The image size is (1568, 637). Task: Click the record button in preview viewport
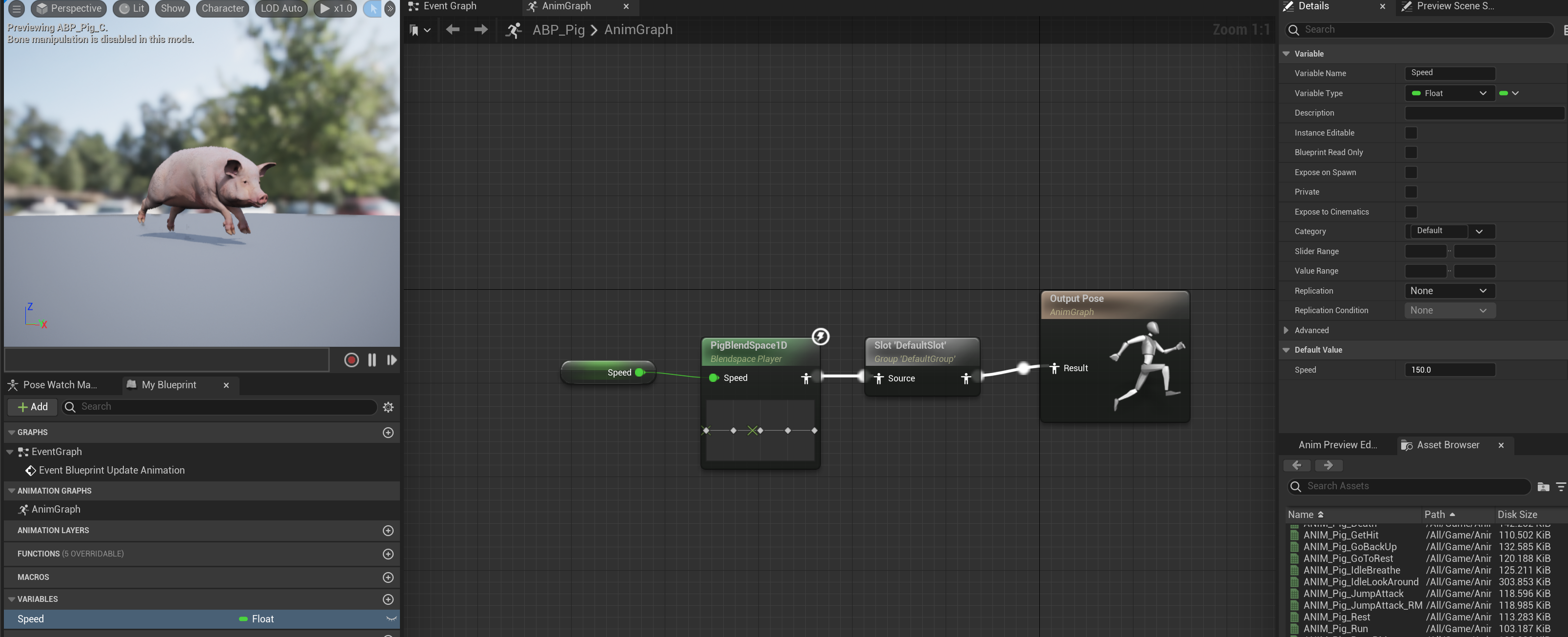[x=351, y=360]
